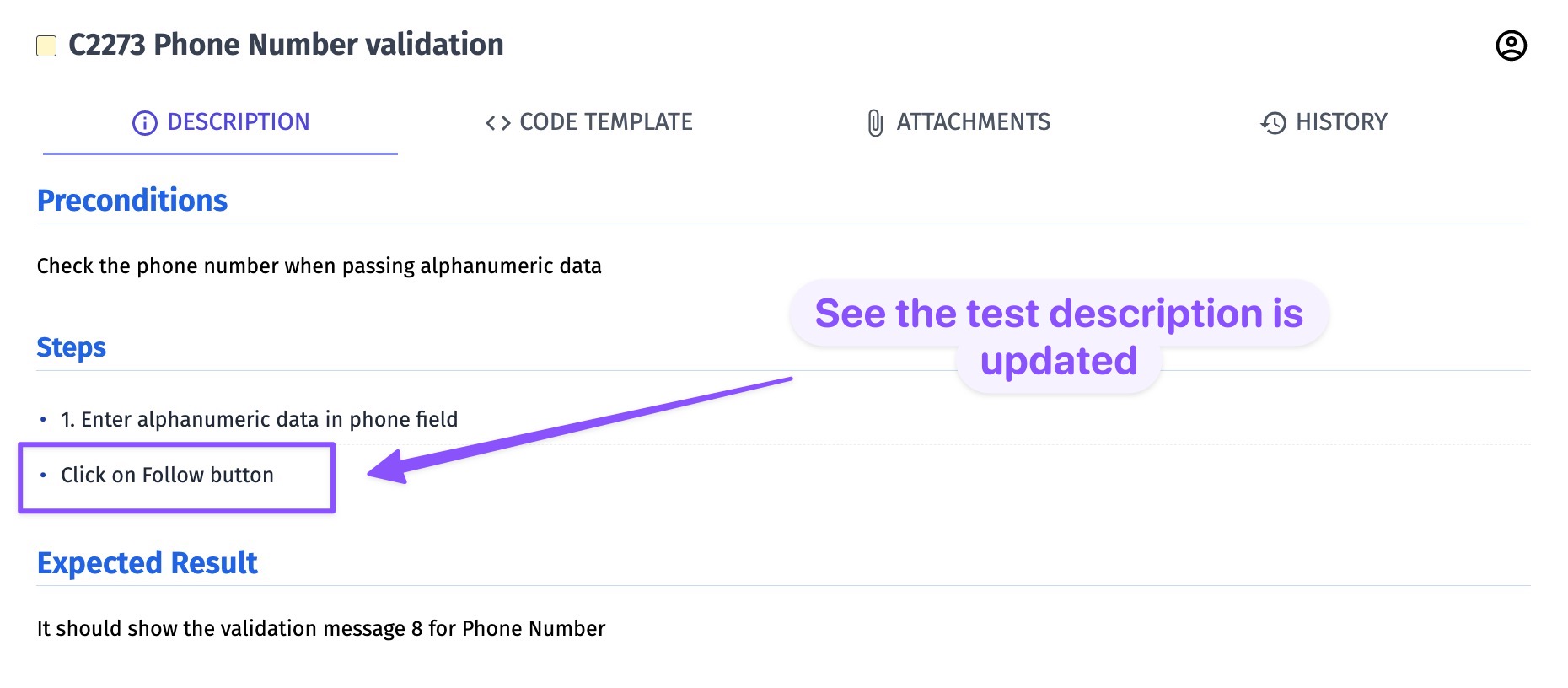
Task: Click step 1 Enter alphanumeric data
Action: 259,420
